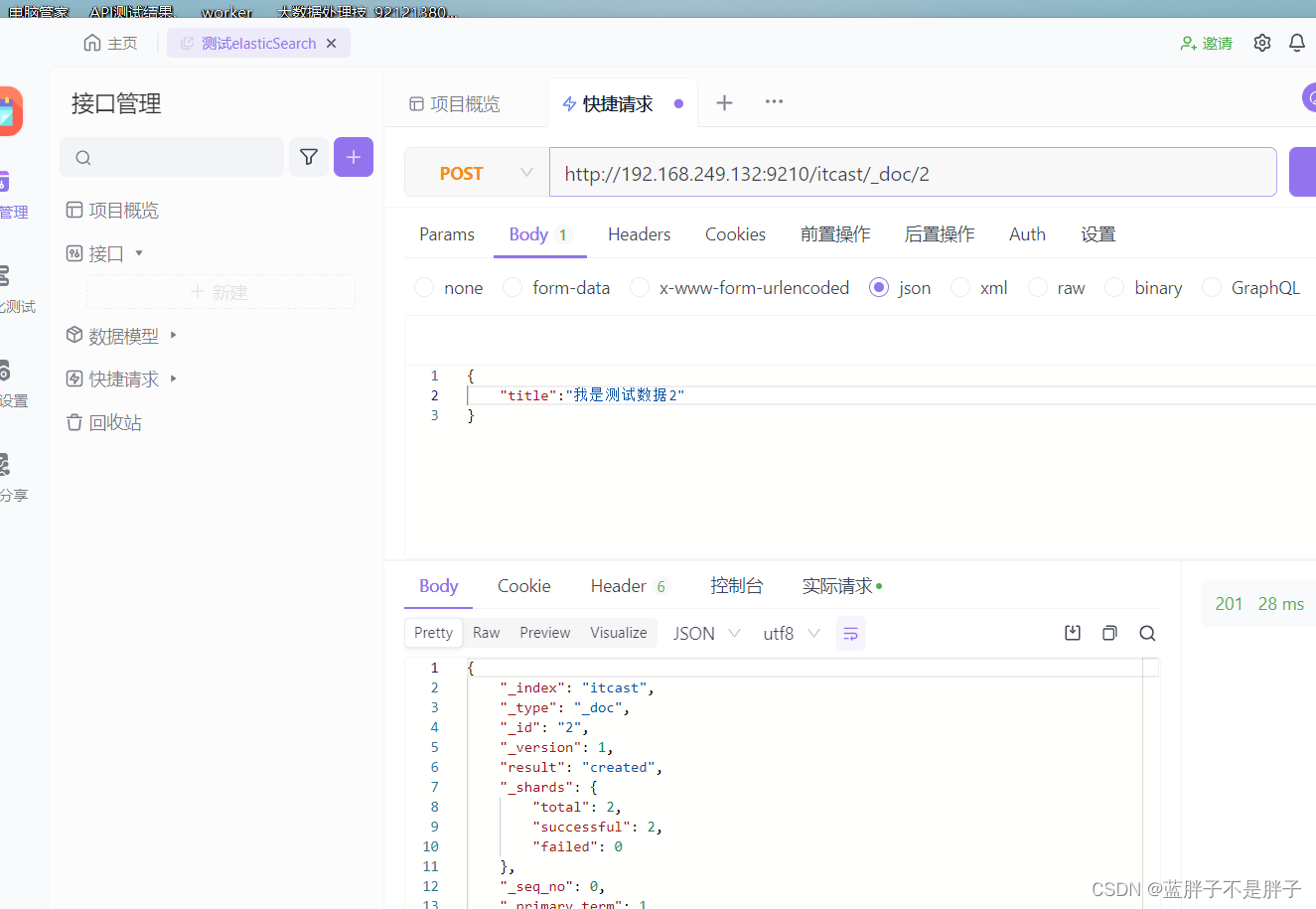This screenshot has width=1316, height=909.
Task: Click the save response download icon
Action: click(x=1073, y=633)
